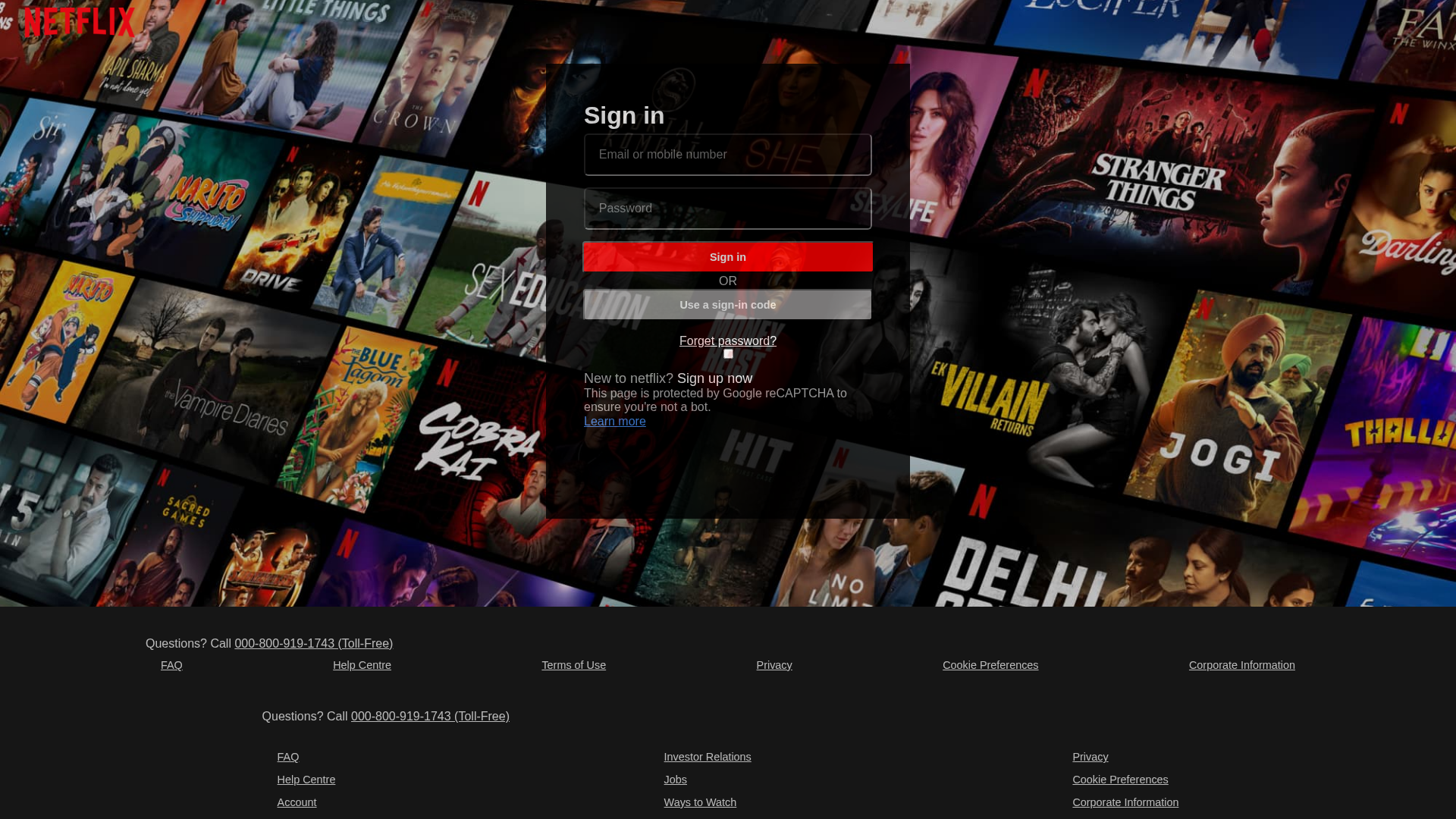Open Help Centre in the upper footer row

362,665
